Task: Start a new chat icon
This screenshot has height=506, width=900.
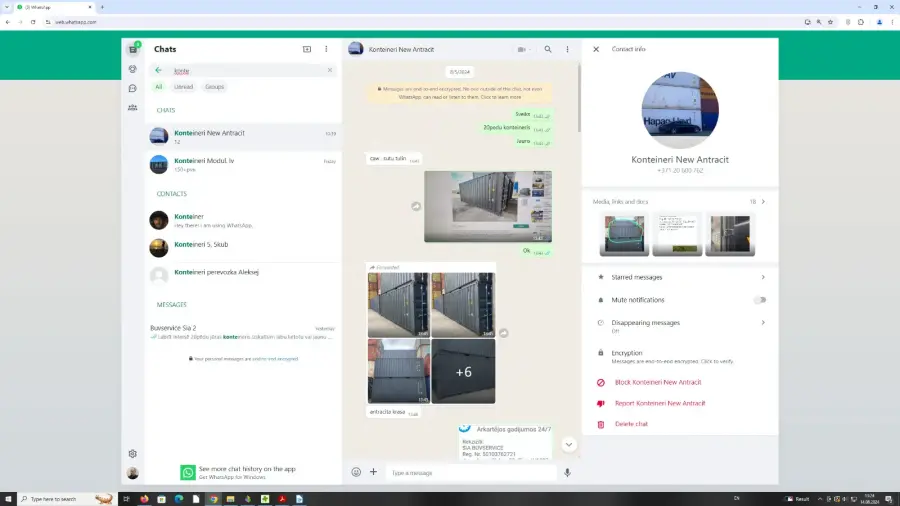Action: tap(307, 49)
